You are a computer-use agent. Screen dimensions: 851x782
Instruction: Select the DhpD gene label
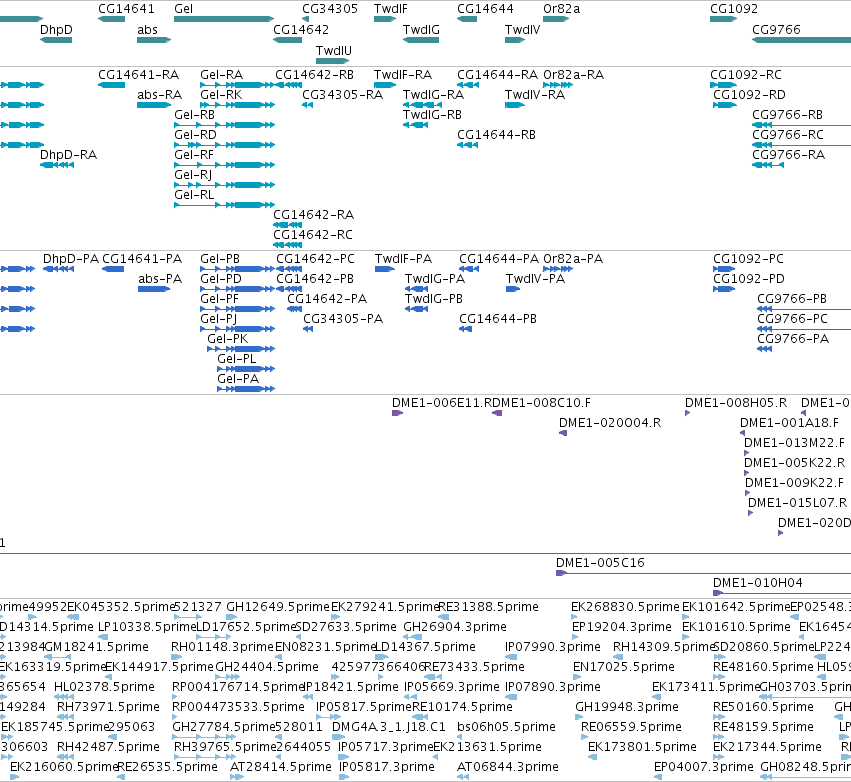tap(56, 29)
